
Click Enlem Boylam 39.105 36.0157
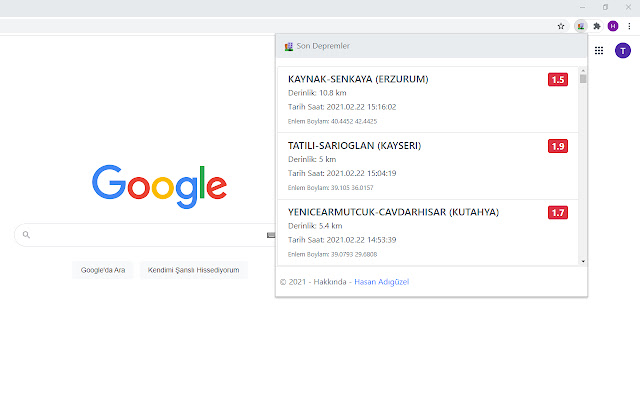pyautogui.click(x=331, y=188)
